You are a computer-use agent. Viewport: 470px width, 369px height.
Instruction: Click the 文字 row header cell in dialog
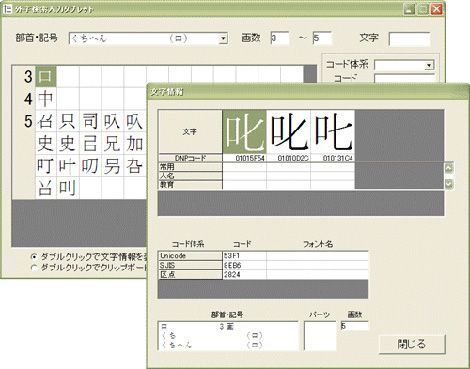(x=190, y=132)
